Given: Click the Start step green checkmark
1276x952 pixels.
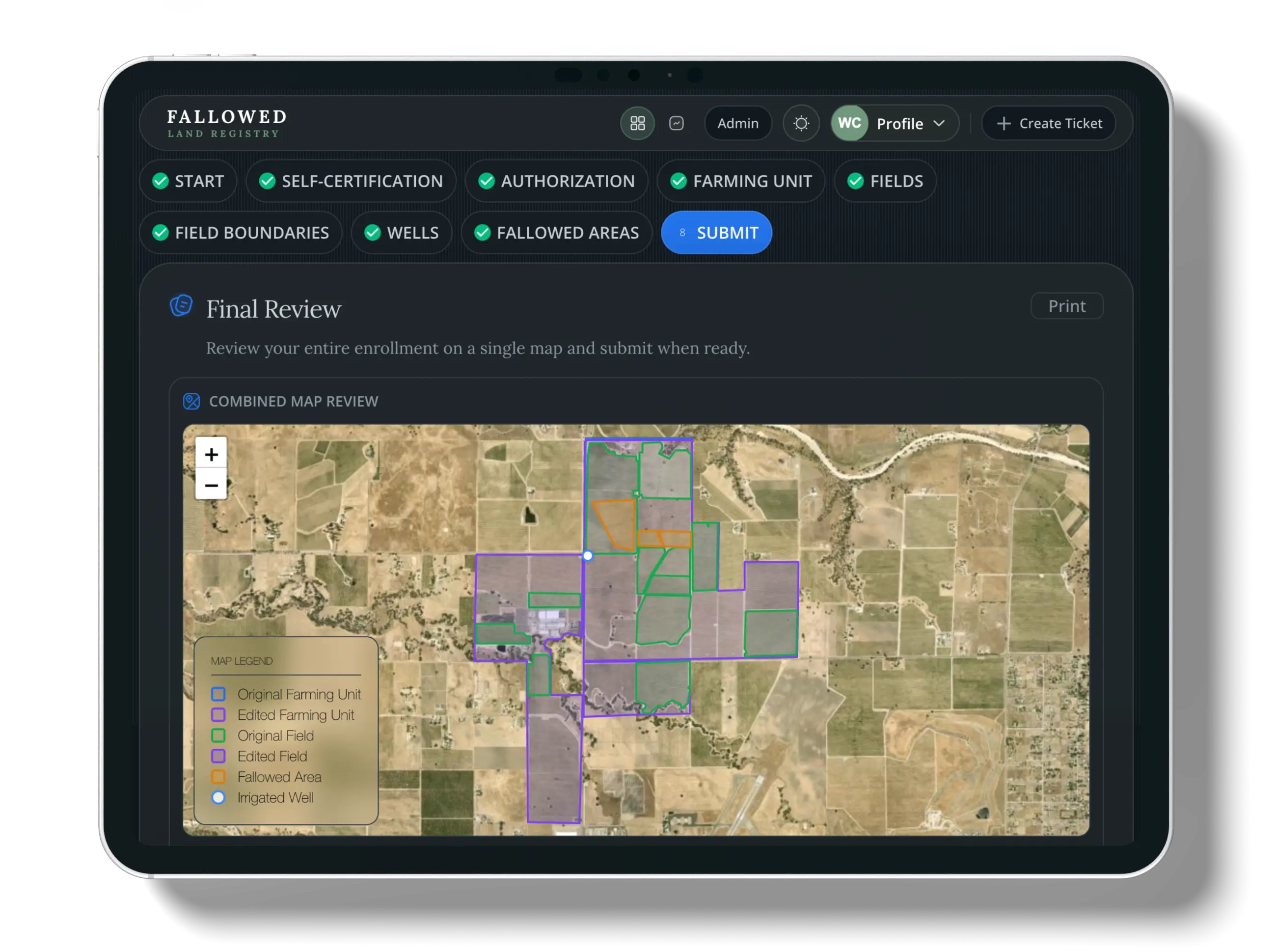Looking at the screenshot, I should [x=160, y=181].
